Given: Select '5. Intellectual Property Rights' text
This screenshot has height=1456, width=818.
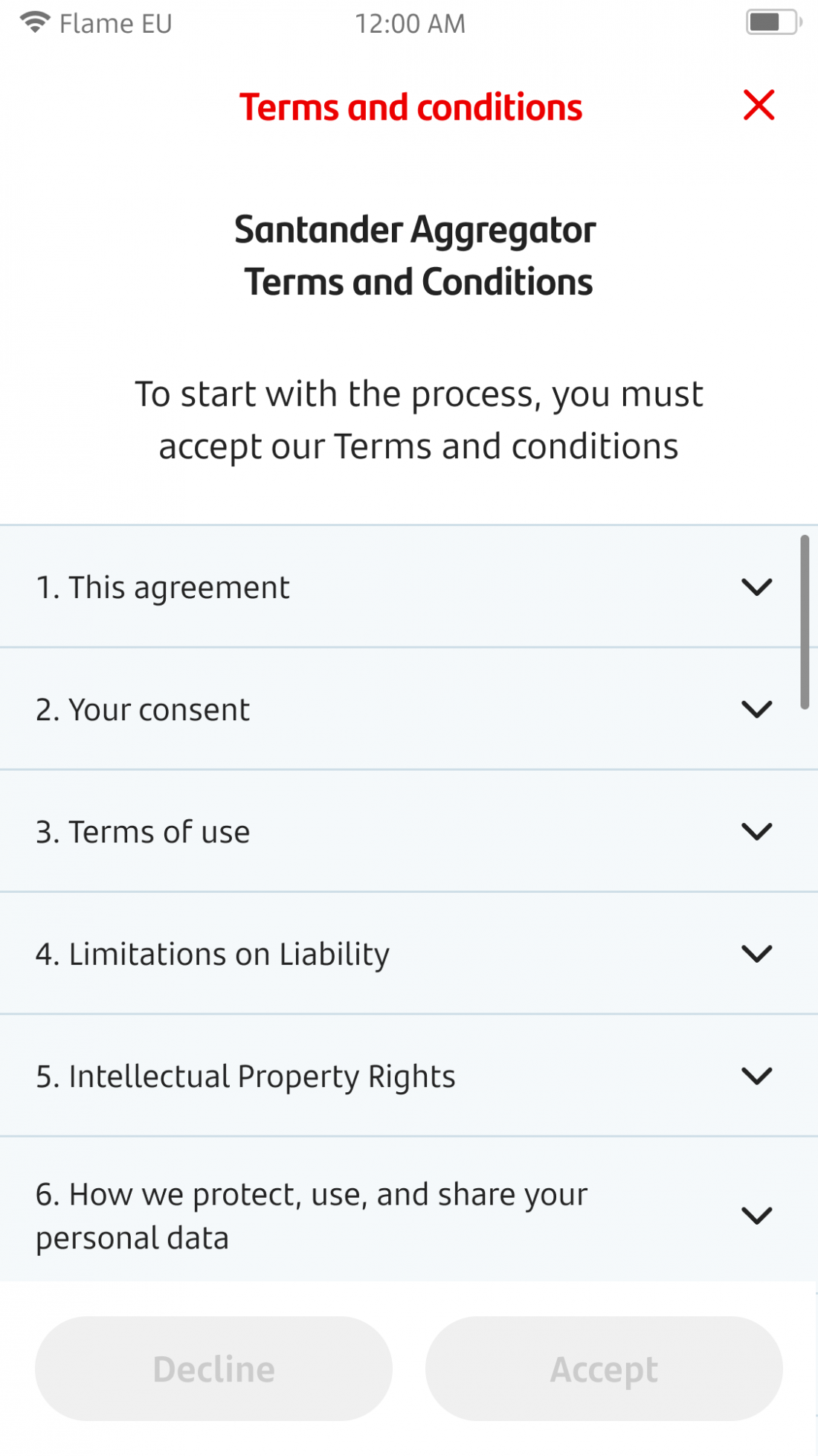Looking at the screenshot, I should 245,1077.
